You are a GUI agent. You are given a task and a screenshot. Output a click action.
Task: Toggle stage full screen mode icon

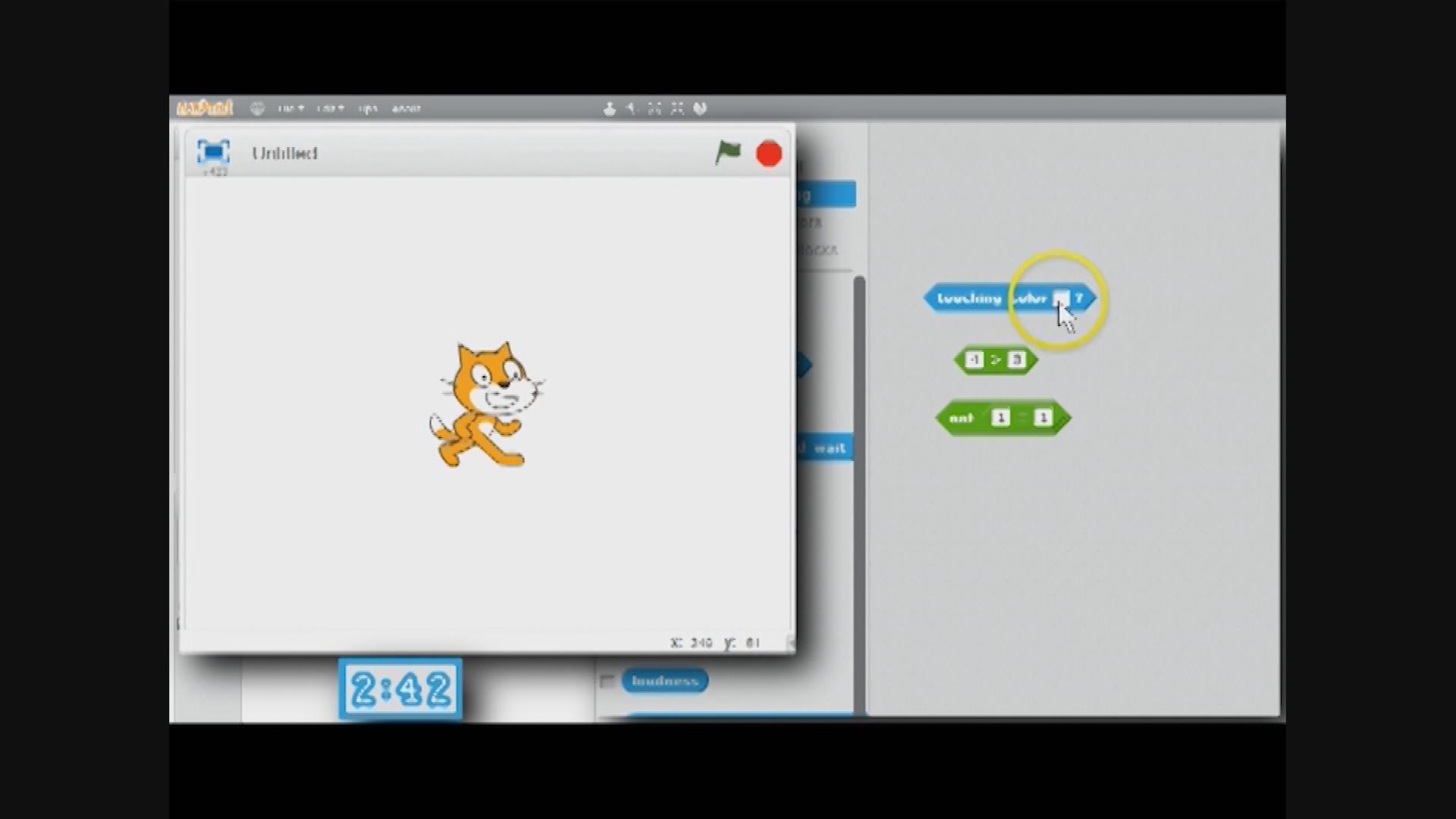pyautogui.click(x=213, y=152)
